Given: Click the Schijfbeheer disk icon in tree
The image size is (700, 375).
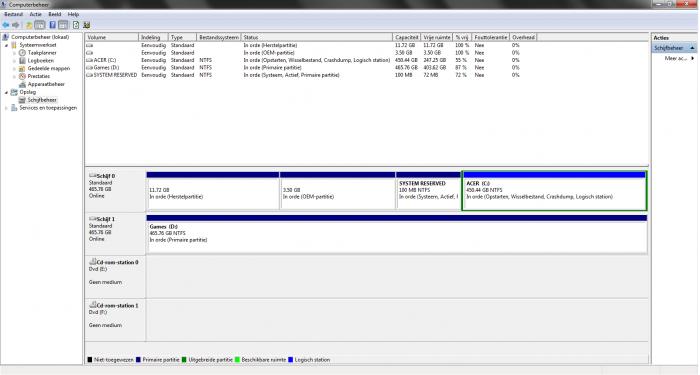Looking at the screenshot, I should tap(22, 100).
